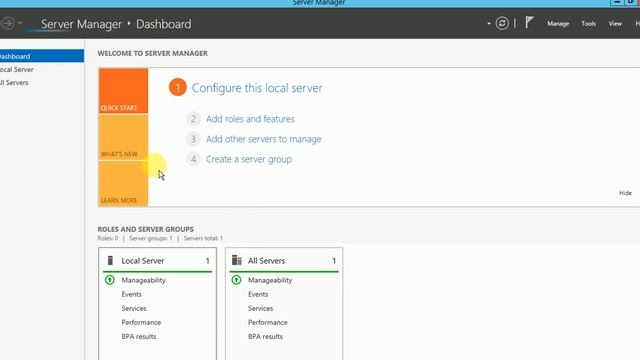
Task: Hide the welcome tile
Action: [x=625, y=193]
